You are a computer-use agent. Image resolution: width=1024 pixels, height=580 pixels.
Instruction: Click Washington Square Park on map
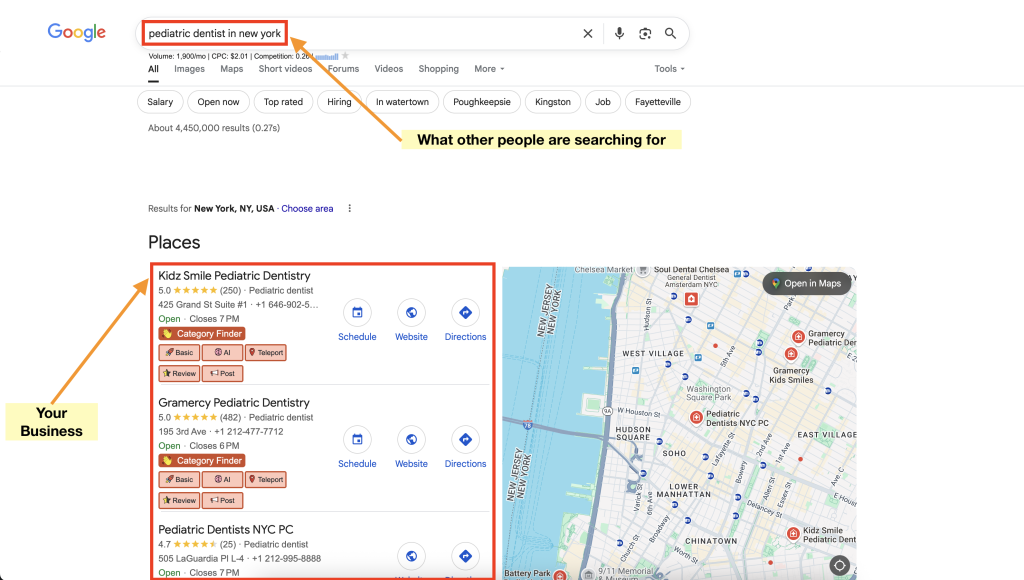709,393
